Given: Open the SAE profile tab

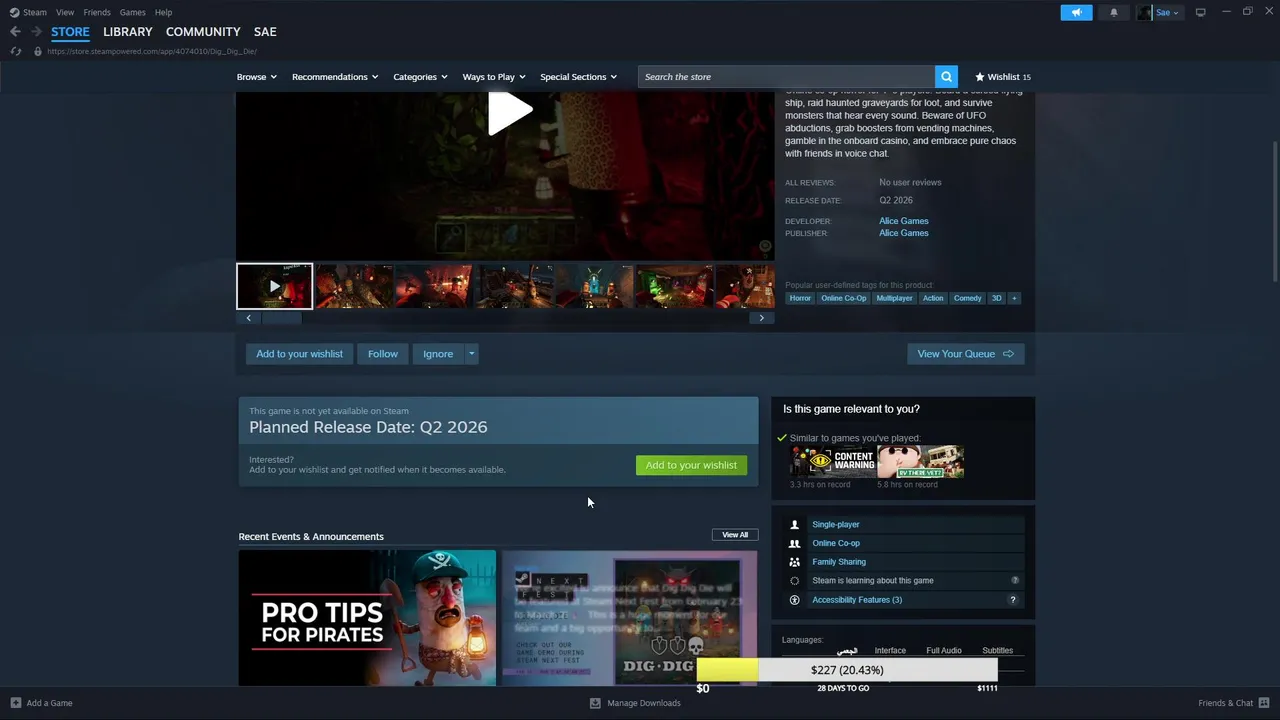Looking at the screenshot, I should click(x=265, y=32).
